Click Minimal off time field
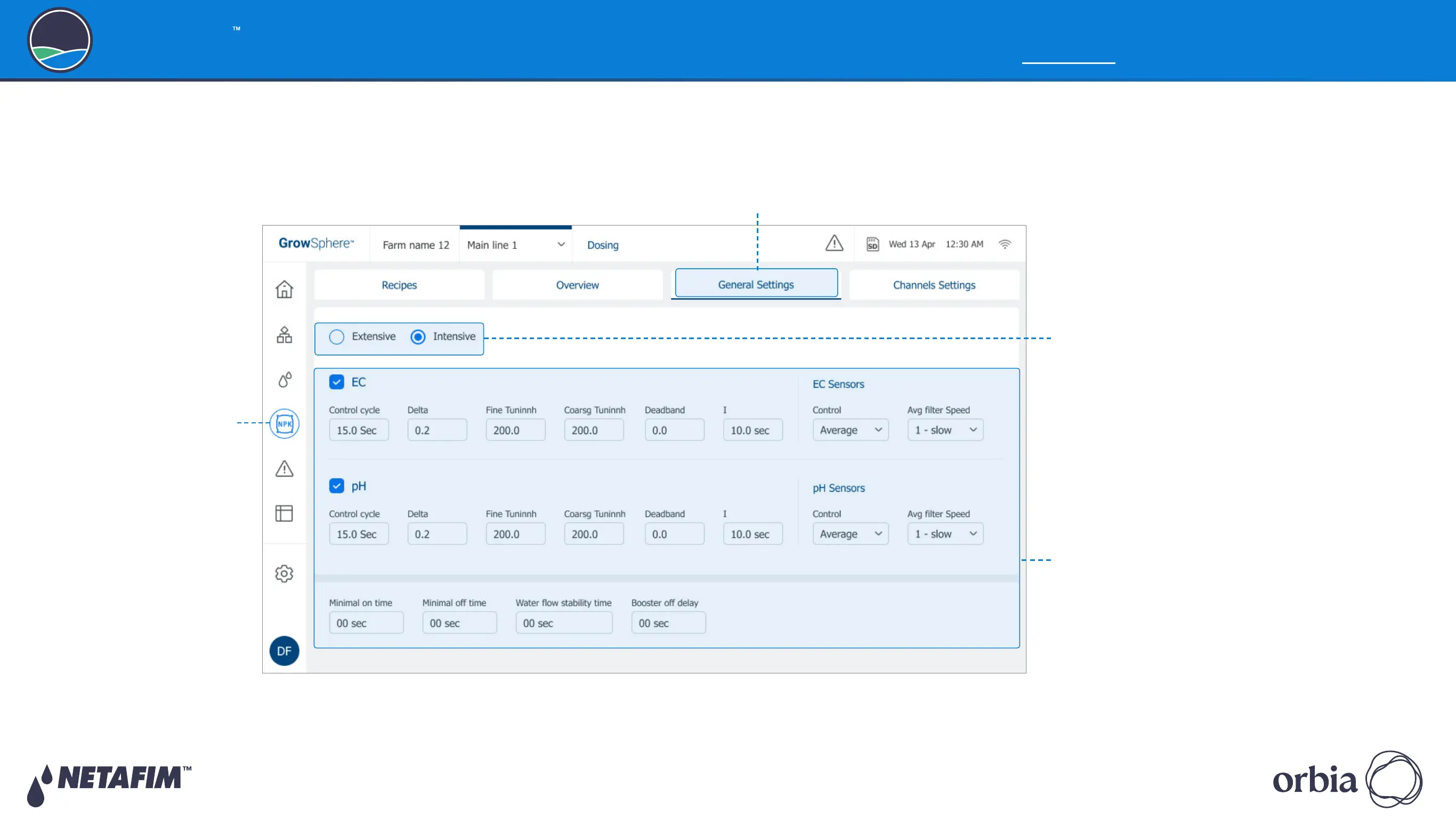 pyautogui.click(x=459, y=623)
